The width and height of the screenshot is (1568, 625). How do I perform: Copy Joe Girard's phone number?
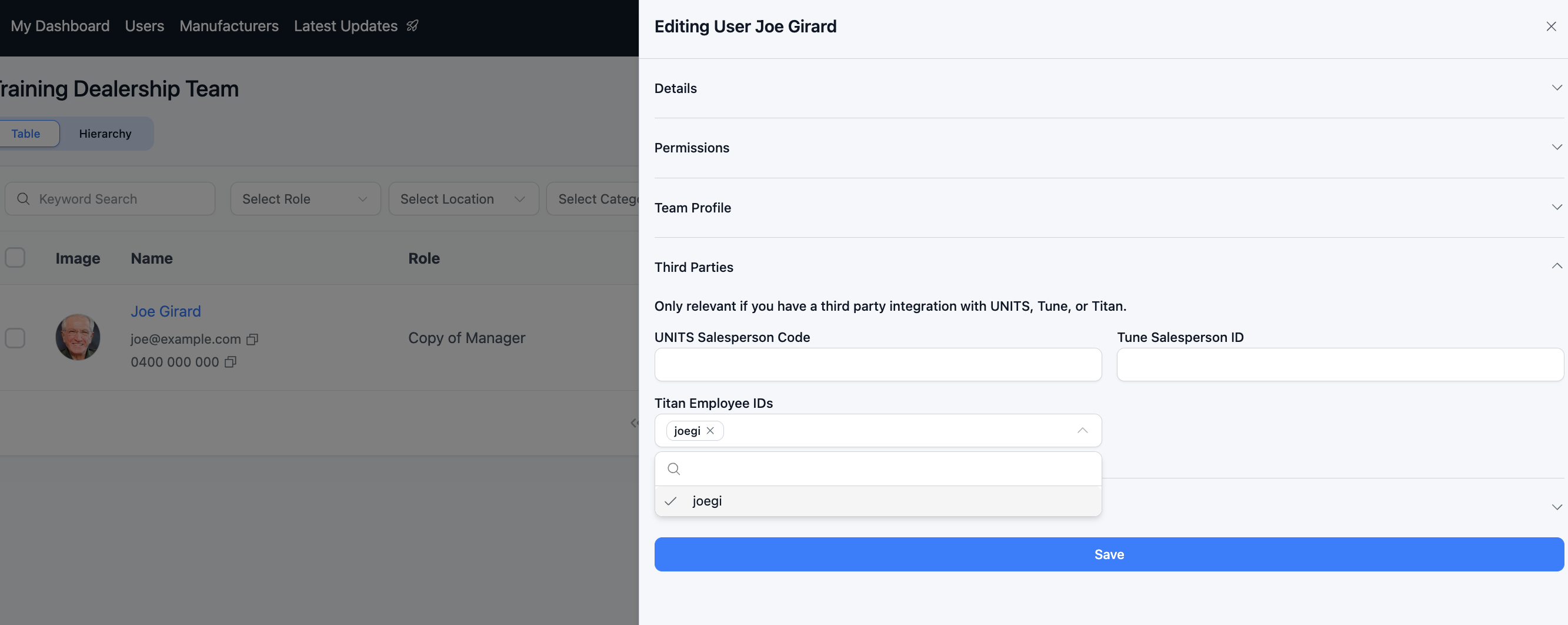230,363
